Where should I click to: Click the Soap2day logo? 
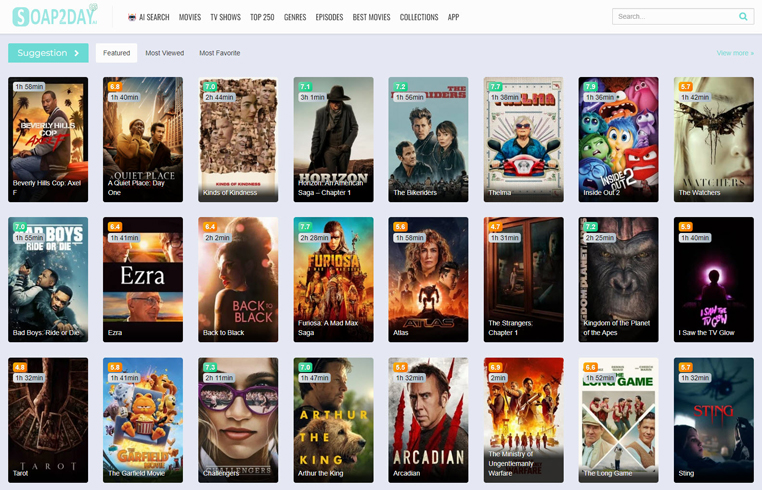point(54,16)
